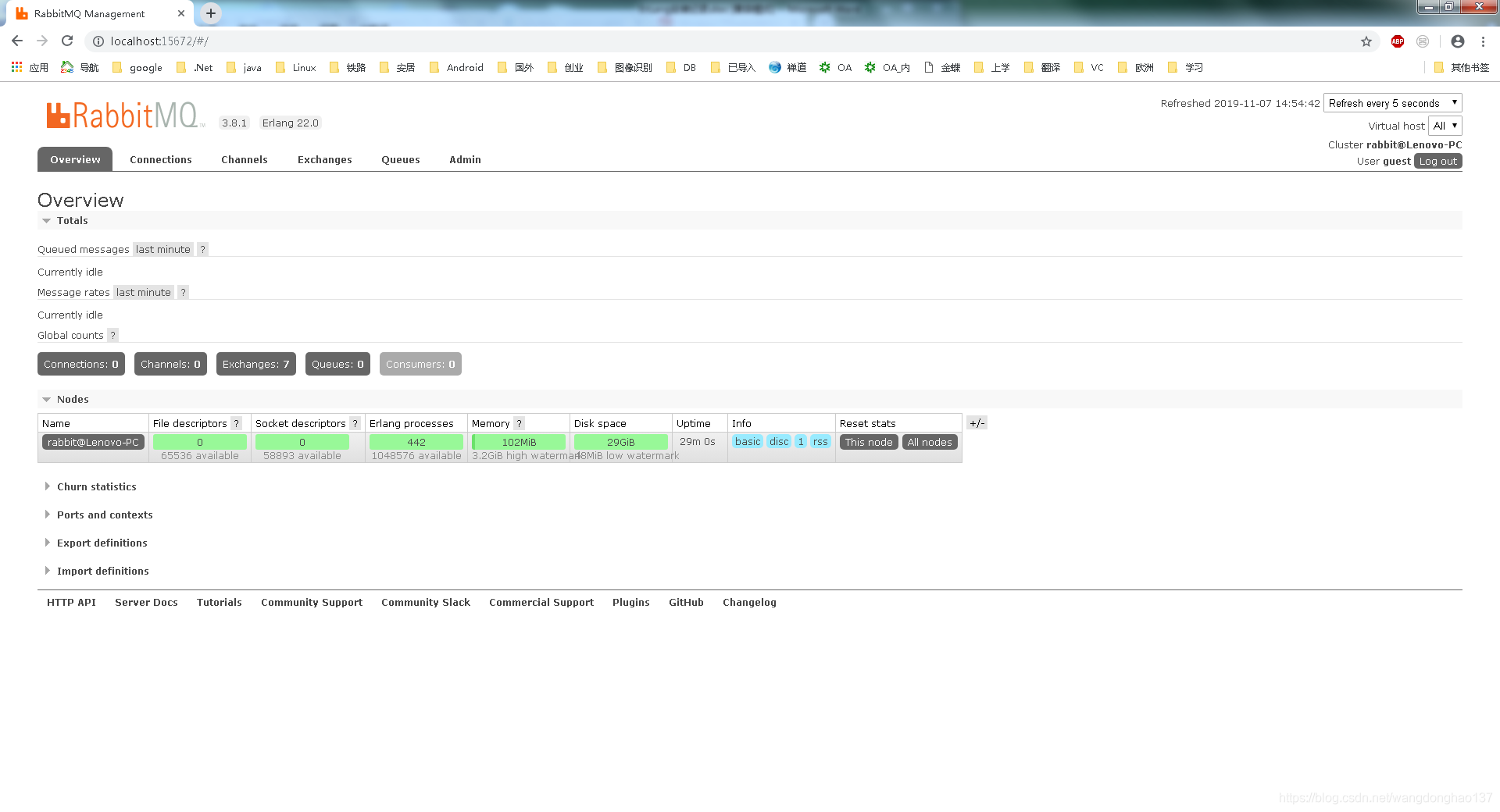Change Message rates last minute range
Viewport: 1500px width, 812px height.
click(143, 292)
